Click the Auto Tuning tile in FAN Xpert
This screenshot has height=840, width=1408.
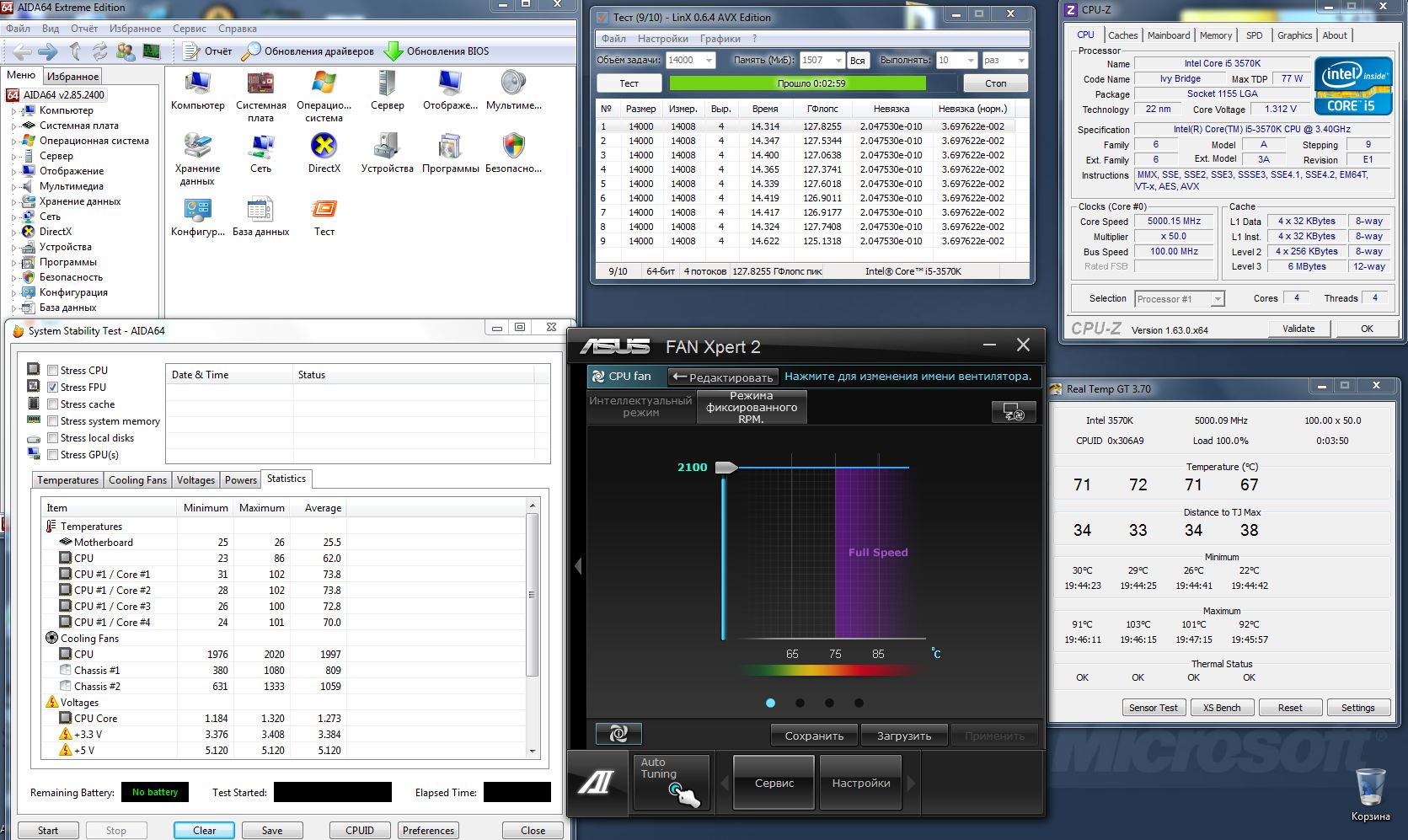click(x=671, y=783)
